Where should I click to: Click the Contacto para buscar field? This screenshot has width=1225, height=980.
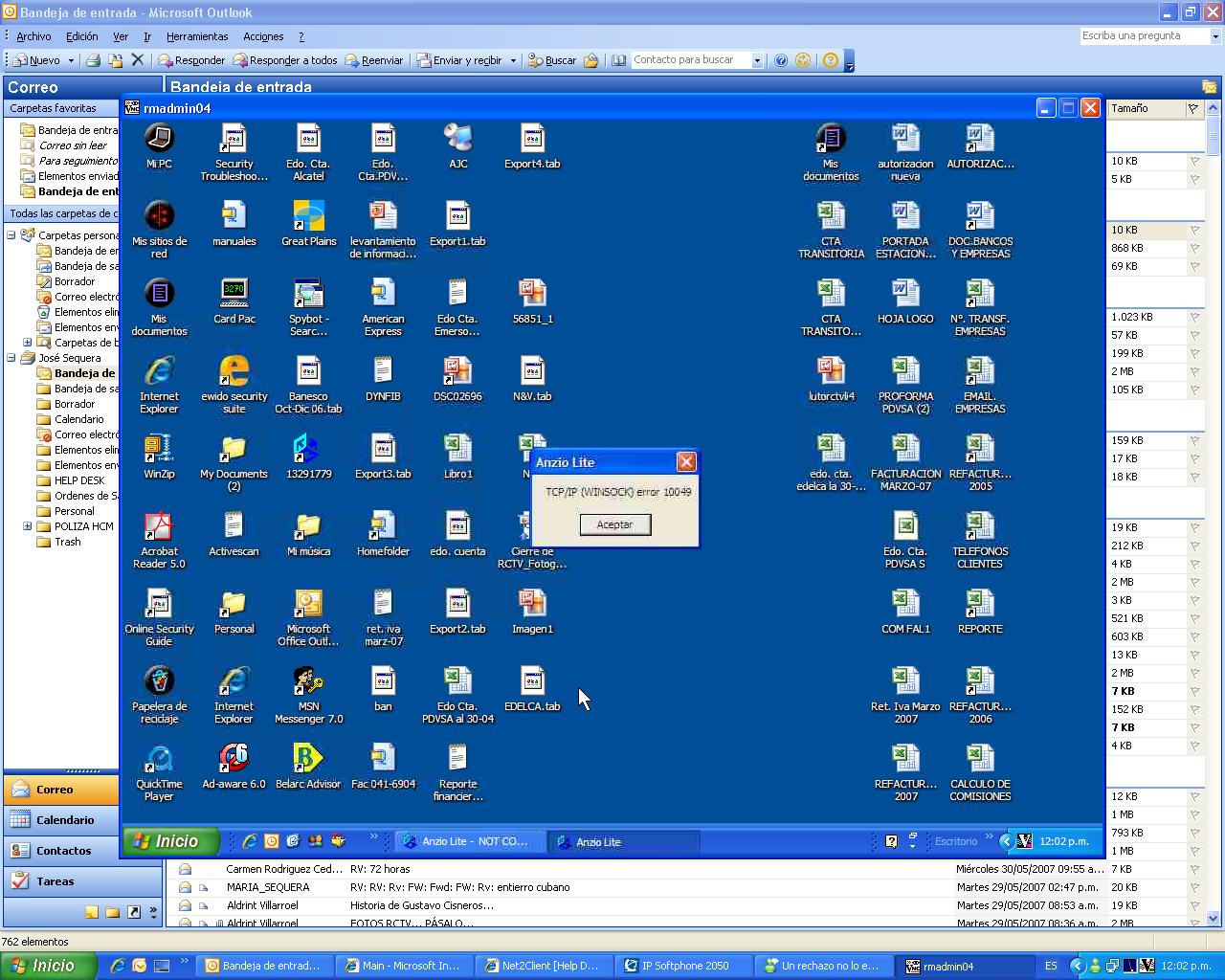[690, 60]
